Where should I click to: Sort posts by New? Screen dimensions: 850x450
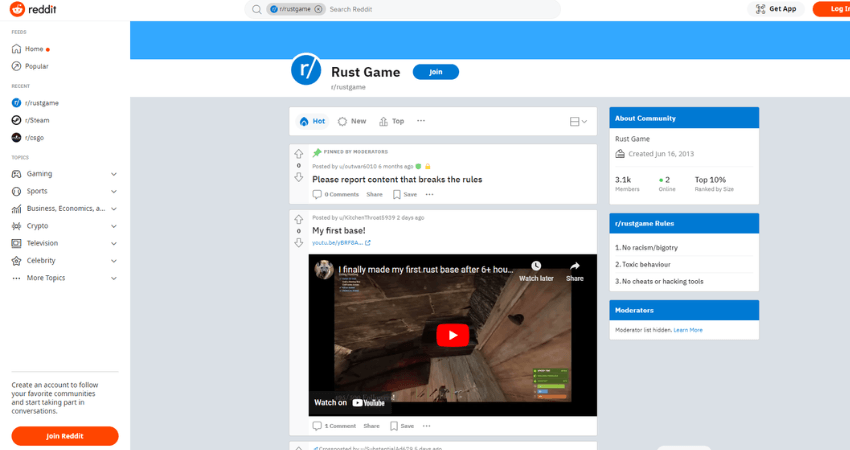point(352,121)
